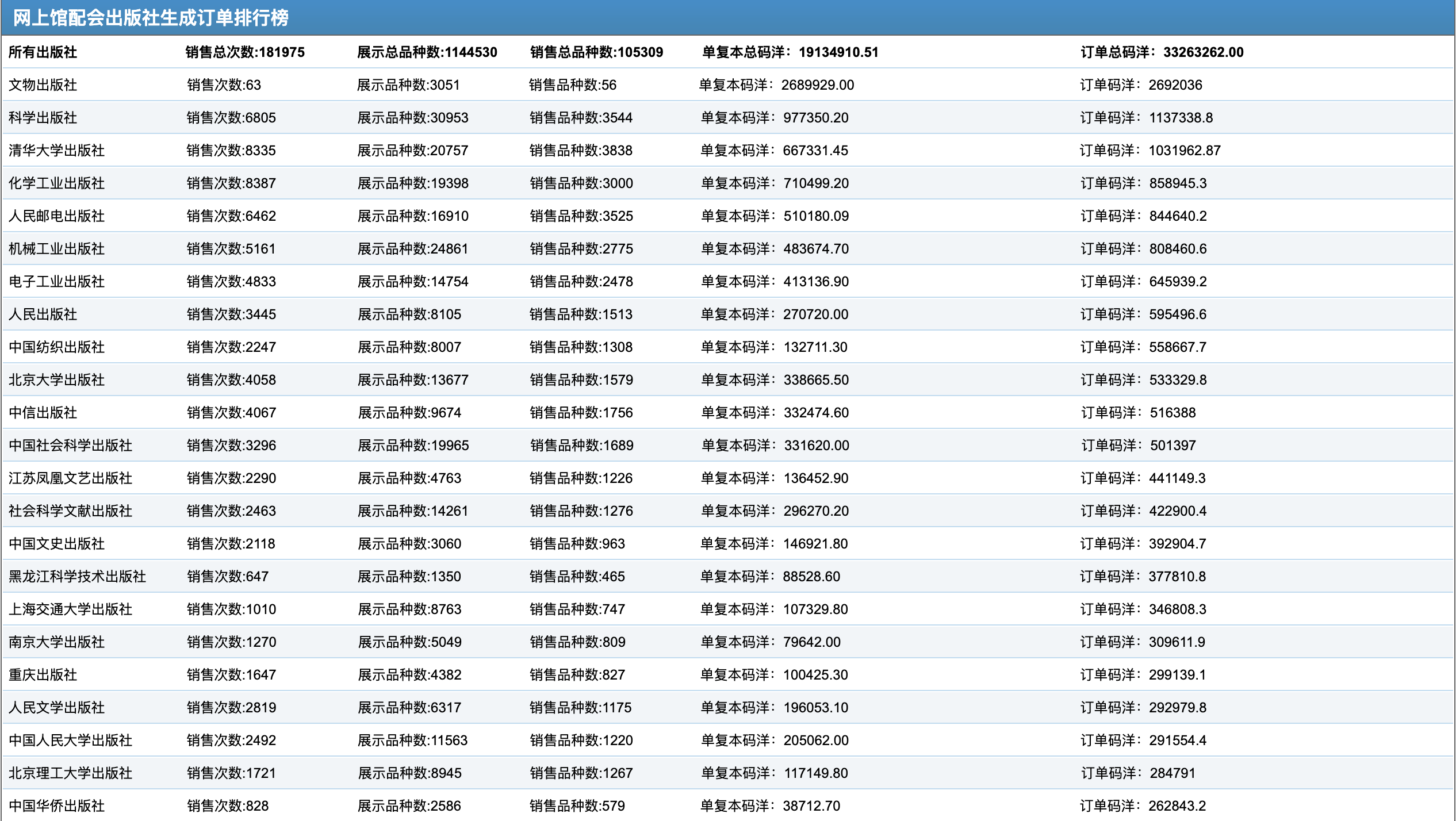This screenshot has height=821, width=1456.
Task: Select the 清华大学出版社 row
Action: (x=57, y=151)
